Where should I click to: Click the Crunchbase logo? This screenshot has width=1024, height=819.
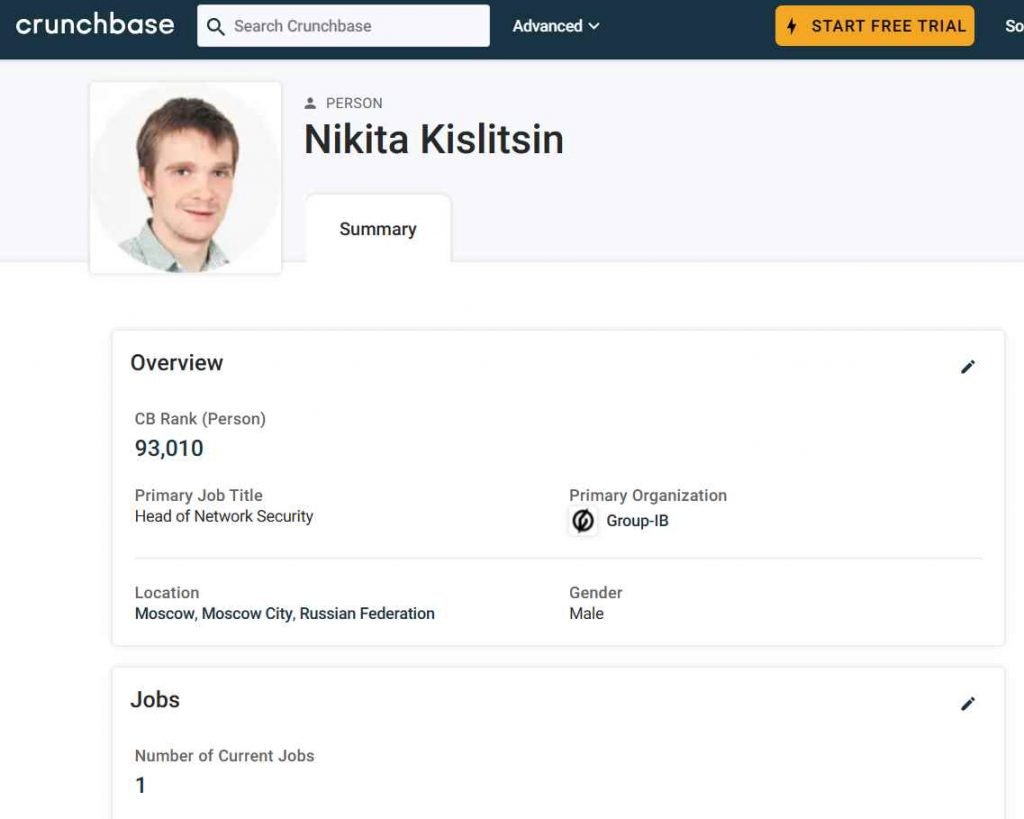(x=95, y=25)
